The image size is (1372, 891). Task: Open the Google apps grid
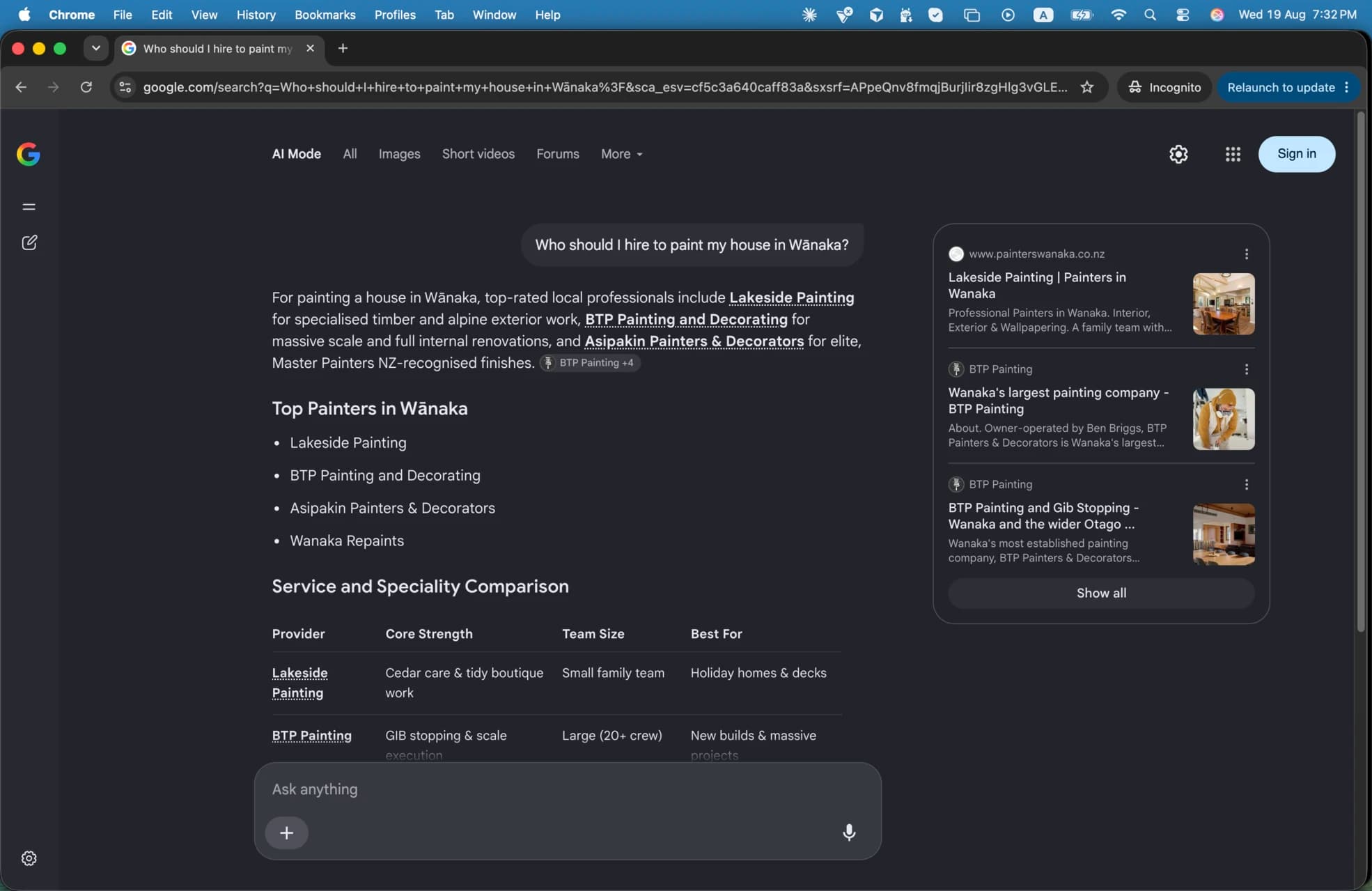pyautogui.click(x=1233, y=154)
